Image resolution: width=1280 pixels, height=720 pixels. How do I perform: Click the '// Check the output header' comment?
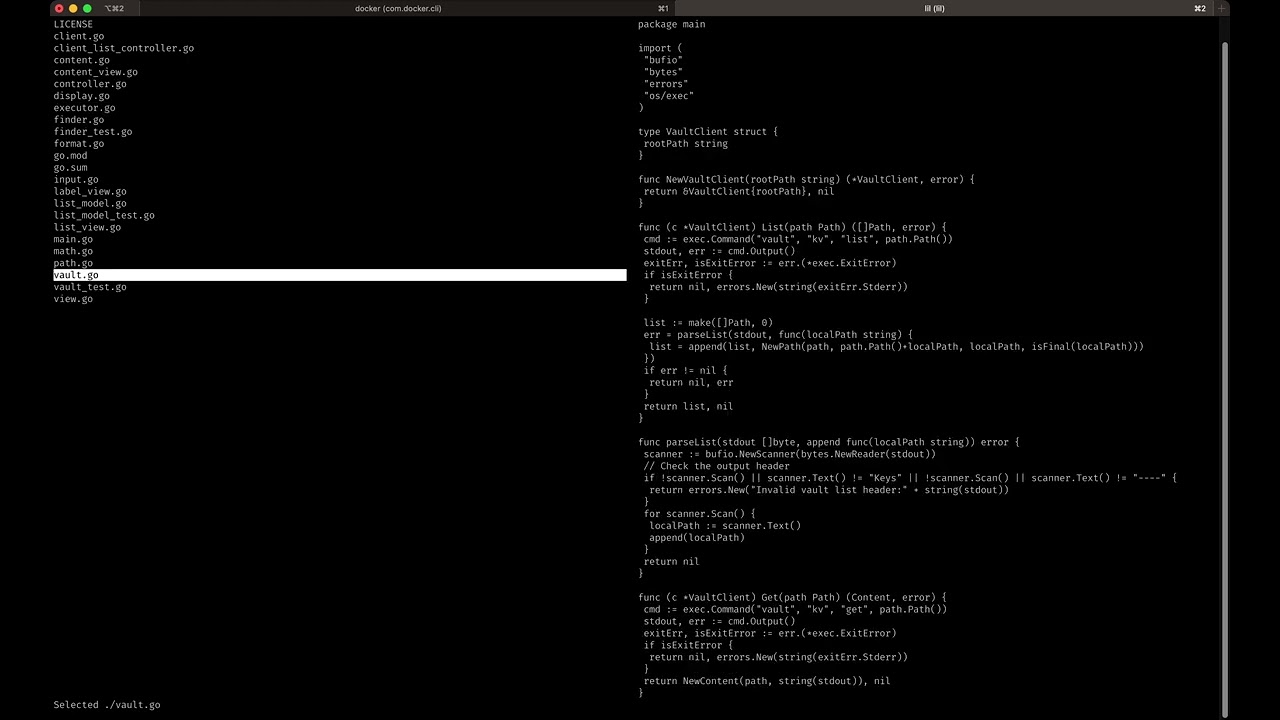pyautogui.click(x=717, y=466)
